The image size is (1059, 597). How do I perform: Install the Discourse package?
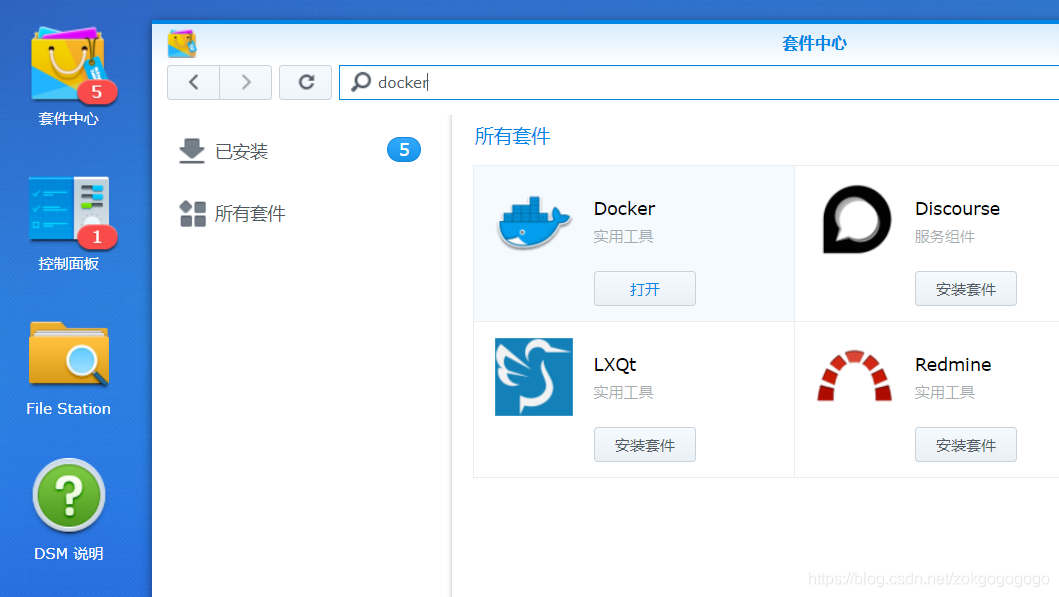click(x=965, y=289)
